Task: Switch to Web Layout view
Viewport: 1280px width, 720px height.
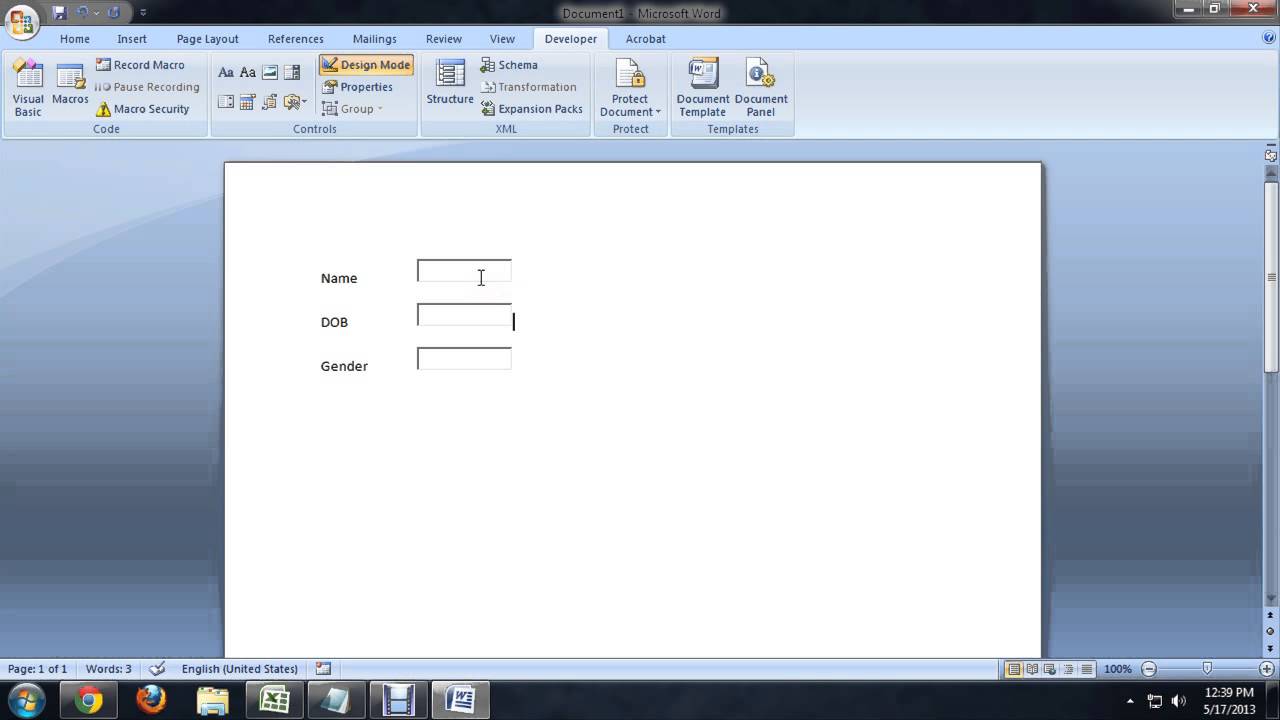Action: (1051, 669)
